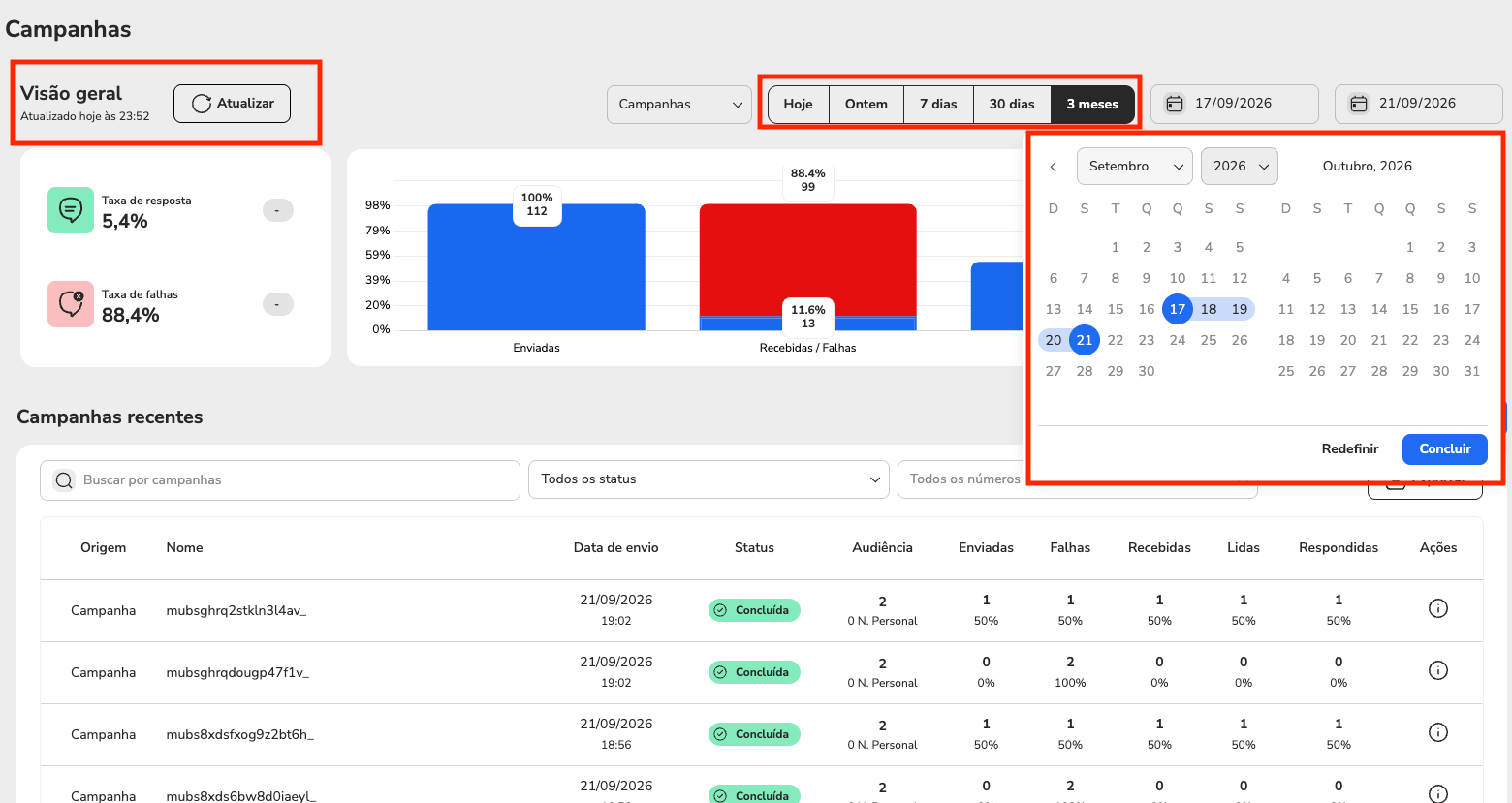Expand the 2026 year dropdown
This screenshot has width=1512, height=803.
[1240, 167]
